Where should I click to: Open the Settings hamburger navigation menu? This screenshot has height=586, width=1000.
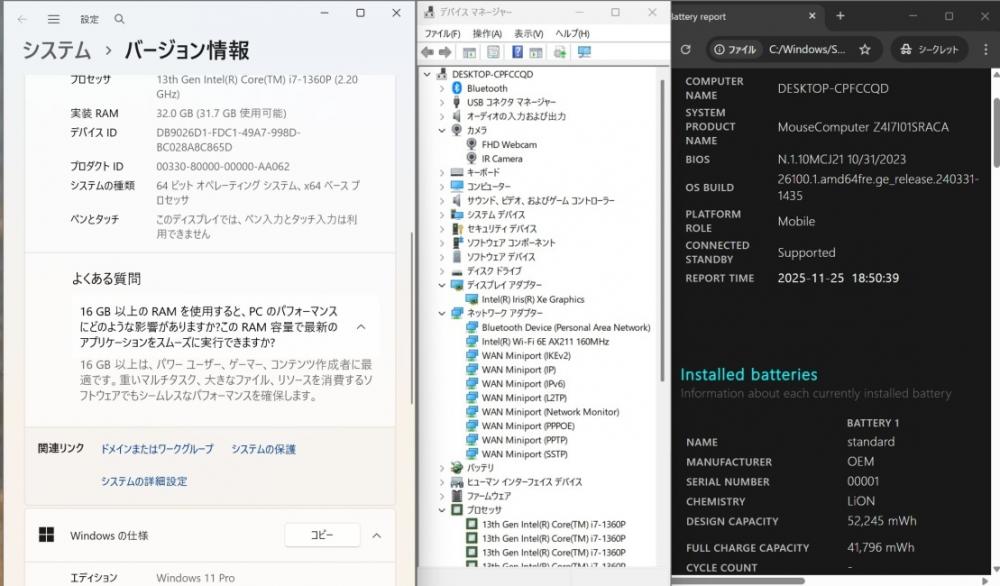[x=54, y=19]
